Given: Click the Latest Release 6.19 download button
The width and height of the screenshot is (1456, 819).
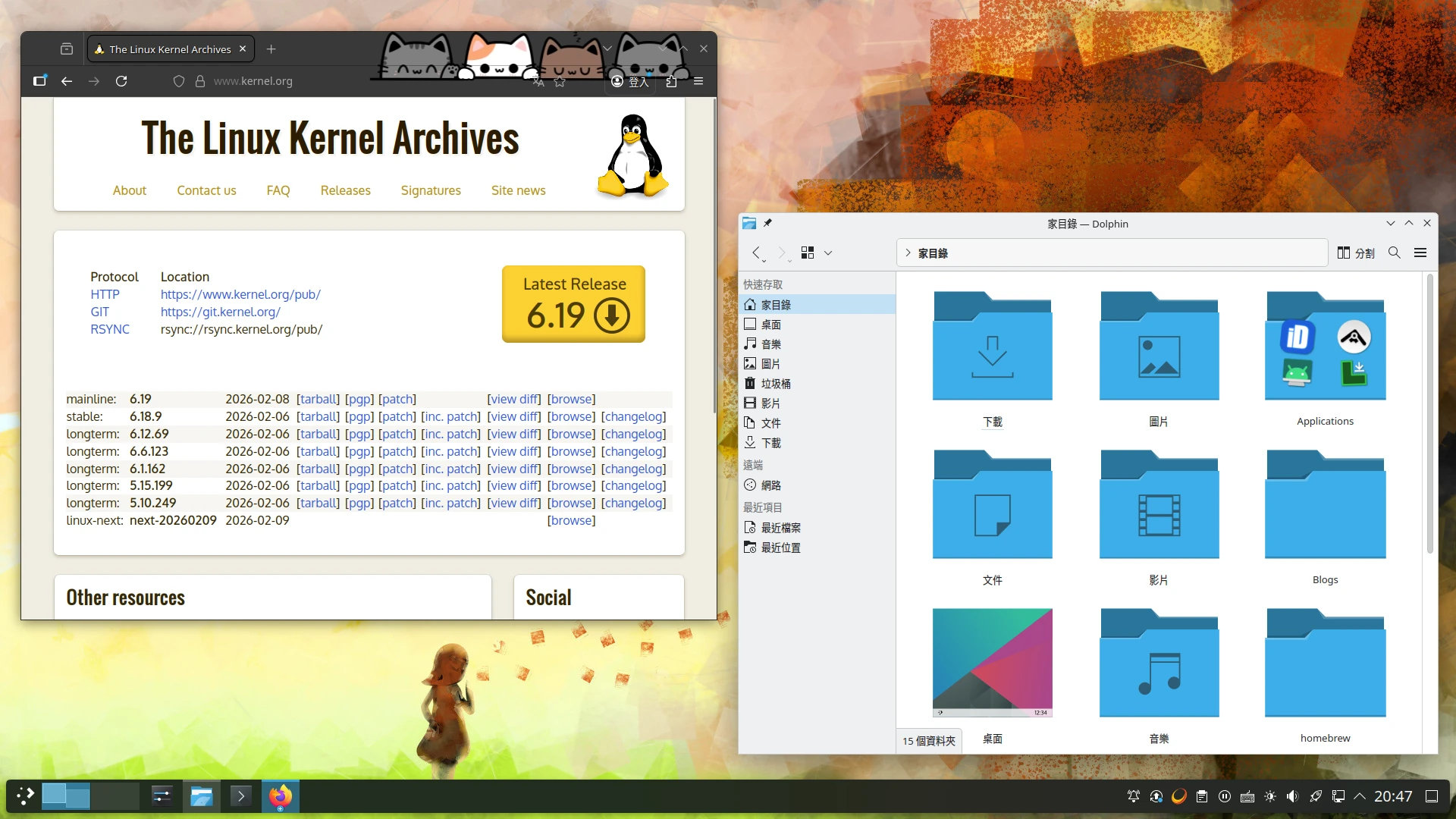Looking at the screenshot, I should coord(573,303).
